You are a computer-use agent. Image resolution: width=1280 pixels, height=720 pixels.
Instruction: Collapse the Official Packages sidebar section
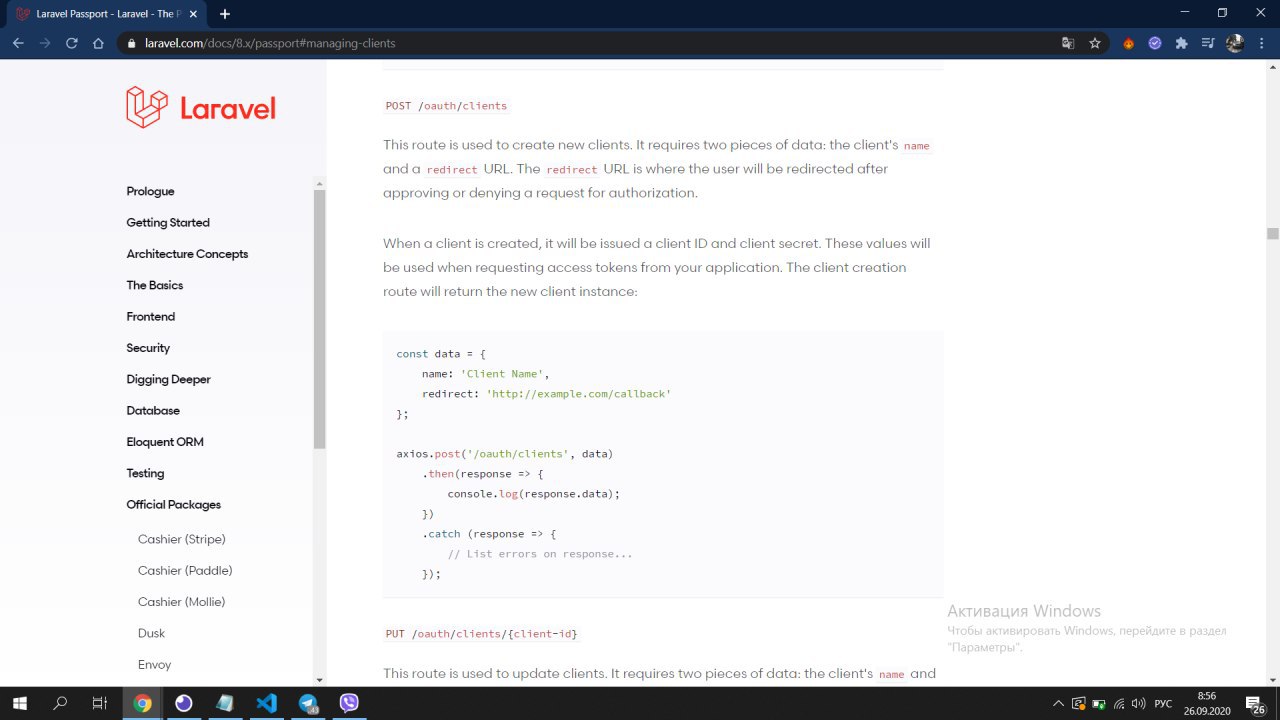(173, 504)
